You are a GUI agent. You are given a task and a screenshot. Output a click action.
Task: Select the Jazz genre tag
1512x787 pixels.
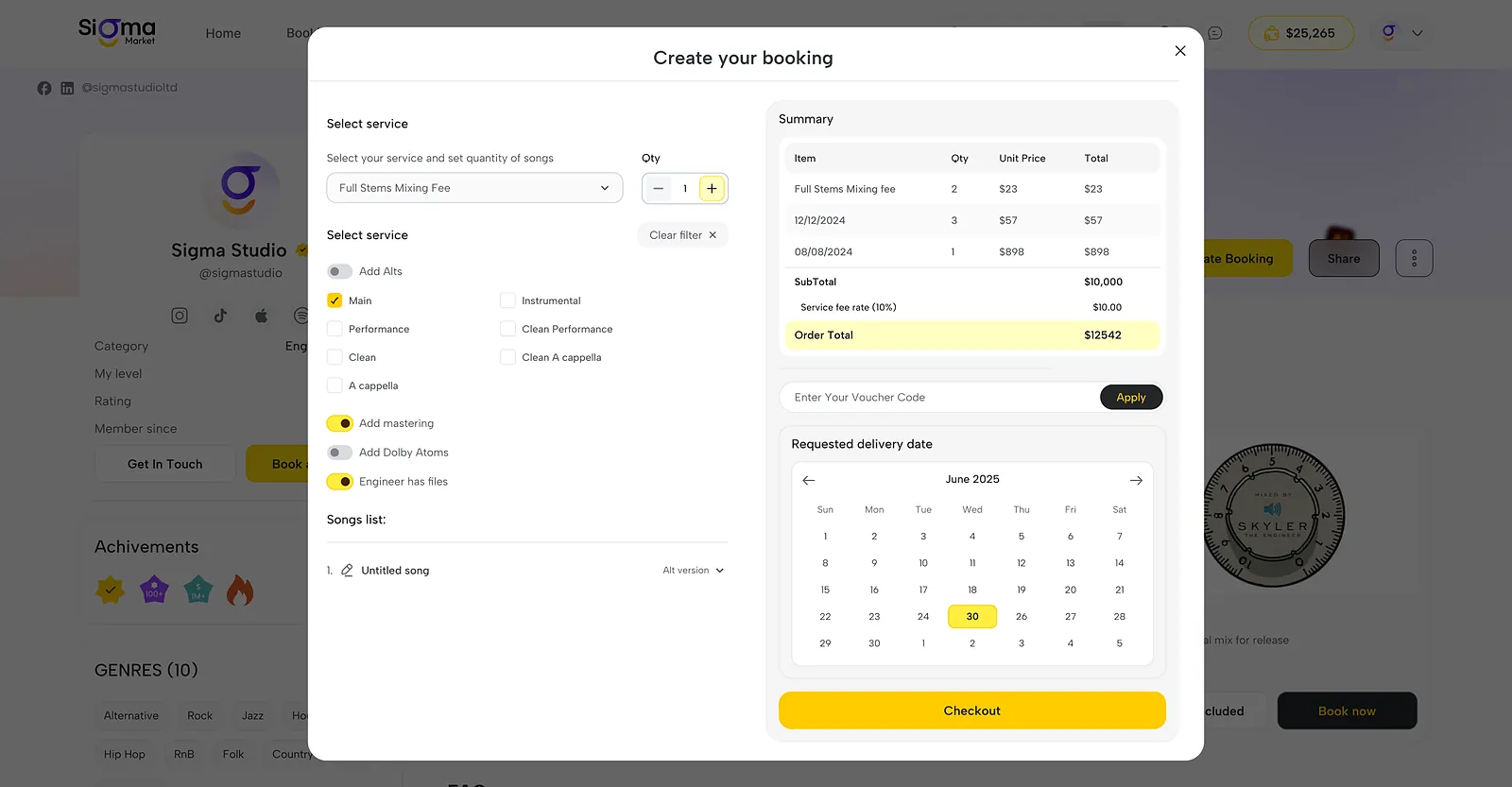point(252,716)
